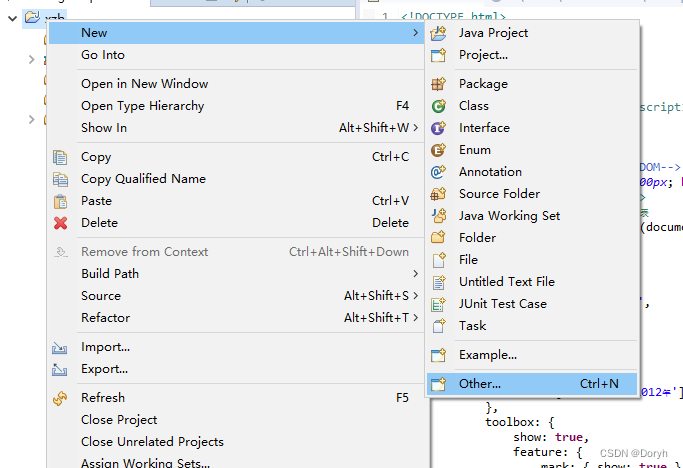Click the Folder icon in New submenu
This screenshot has height=468, width=683.
438,238
